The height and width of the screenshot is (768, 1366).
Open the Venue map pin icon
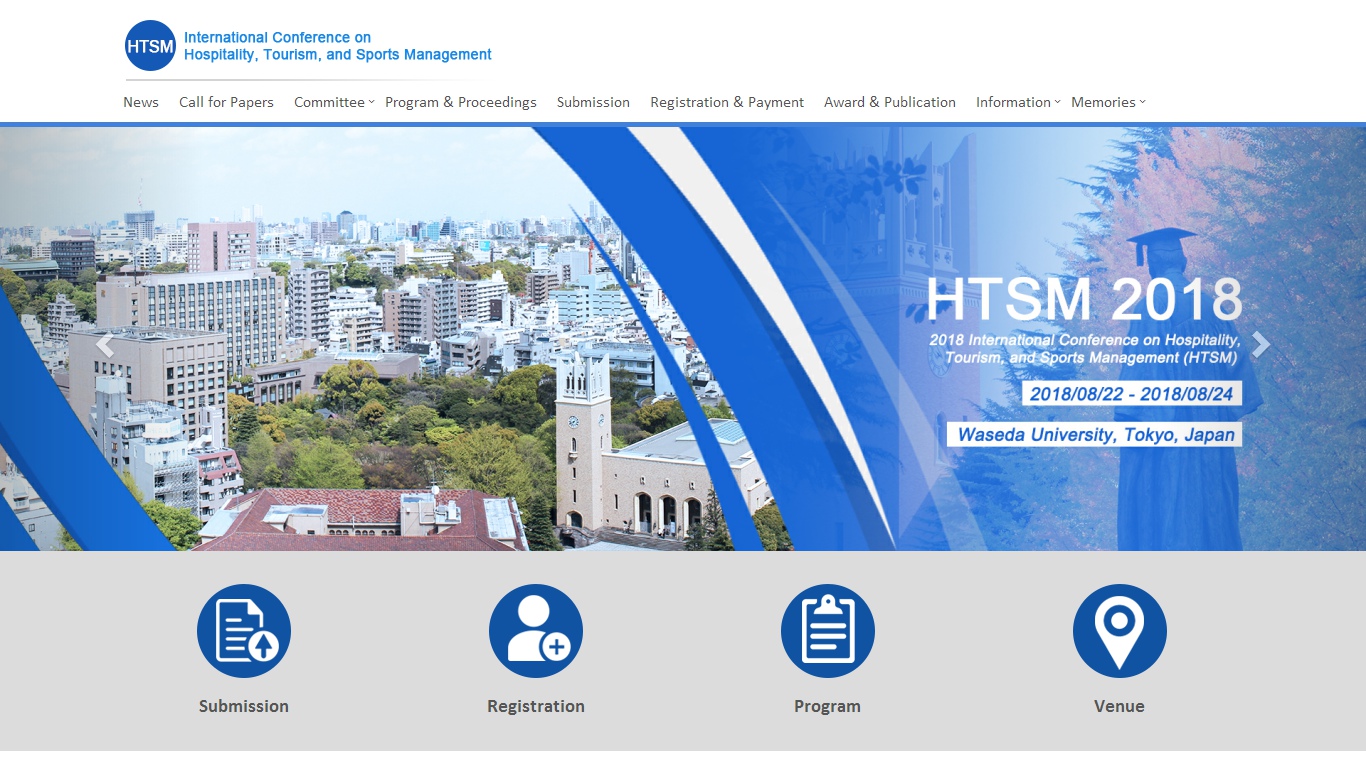click(x=1120, y=631)
